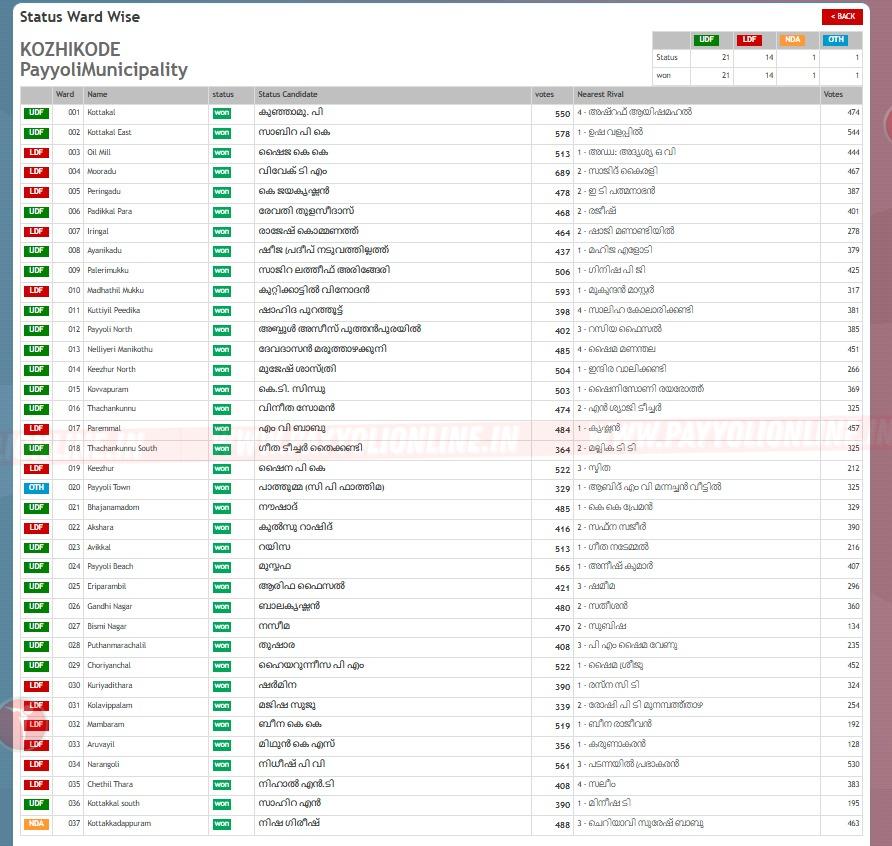The image size is (892, 846).
Task: Click the green UDF badge in summary table
Action: tap(706, 40)
